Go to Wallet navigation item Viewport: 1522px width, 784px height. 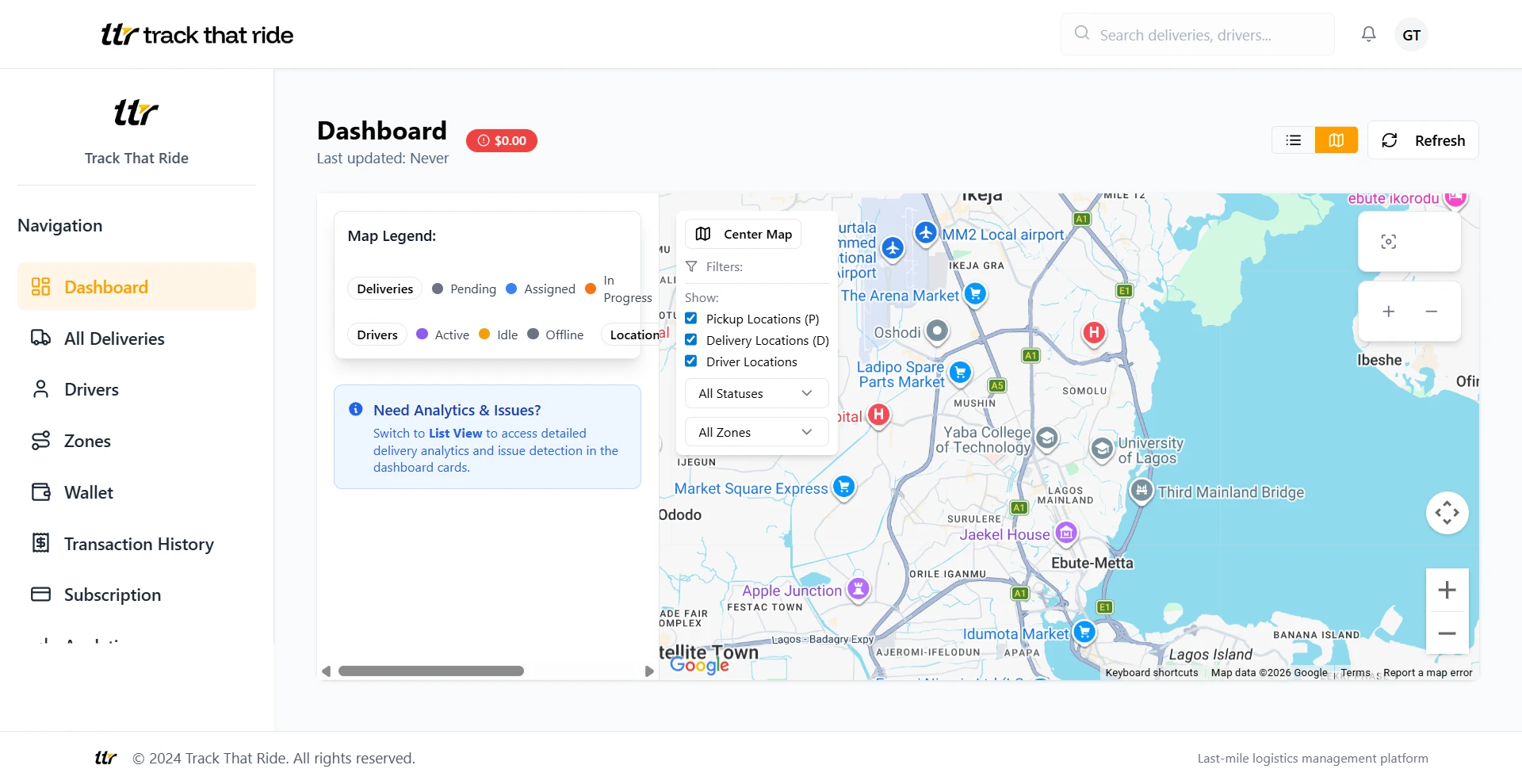tap(89, 492)
